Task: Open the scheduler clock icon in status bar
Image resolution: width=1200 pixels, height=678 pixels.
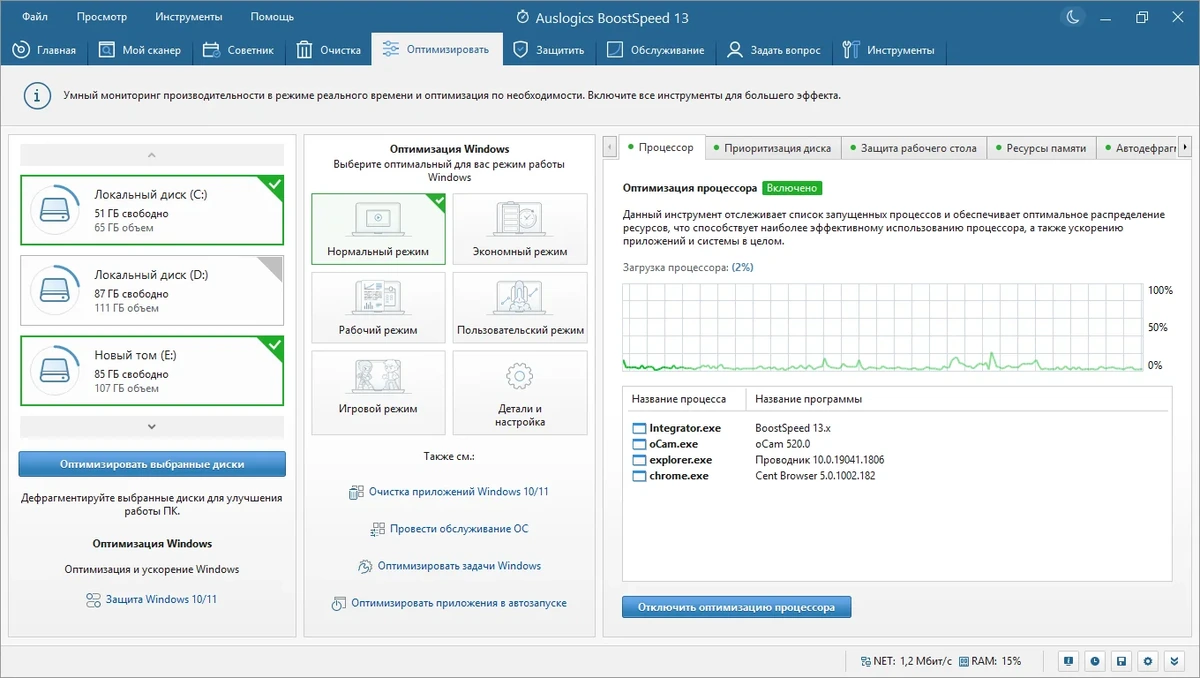Action: coord(1096,661)
